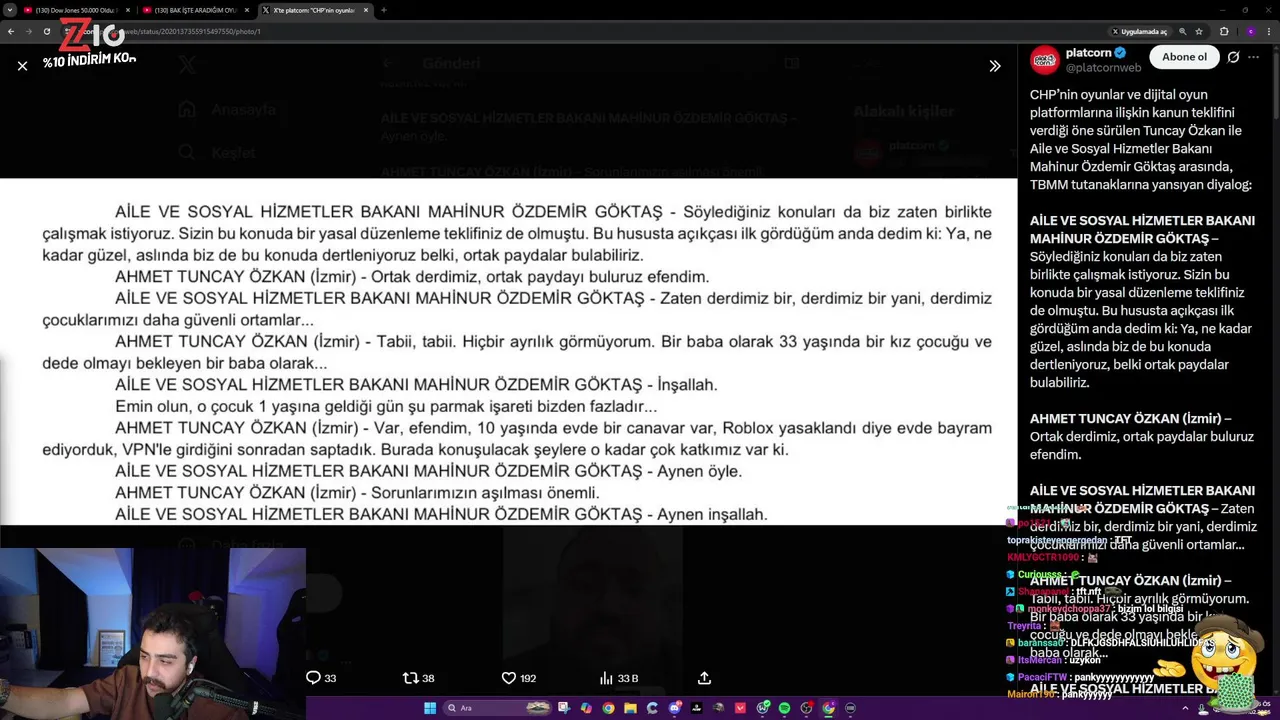Open the tab search dropdown arrow
This screenshot has height=720, width=1280.
tap(9, 10)
